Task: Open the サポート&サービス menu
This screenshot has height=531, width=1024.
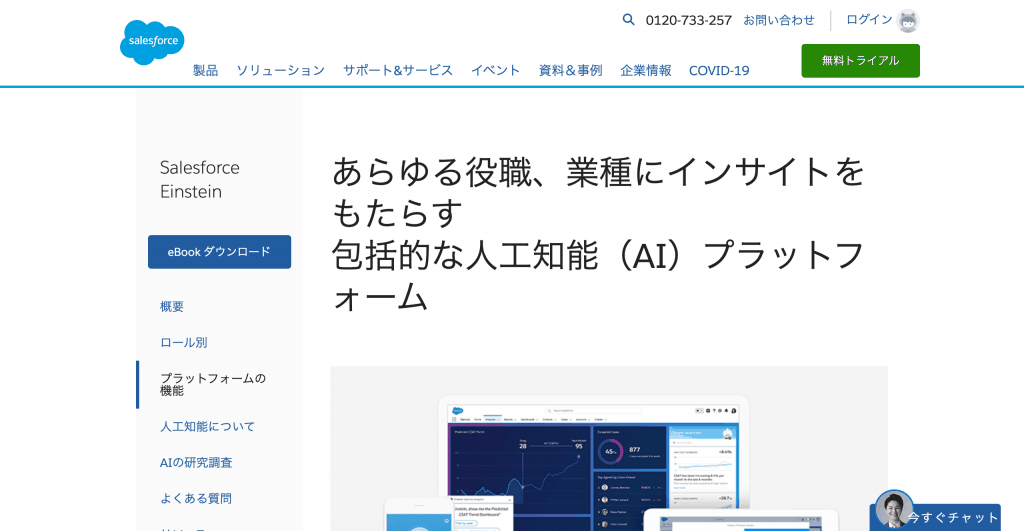Action: [x=398, y=71]
